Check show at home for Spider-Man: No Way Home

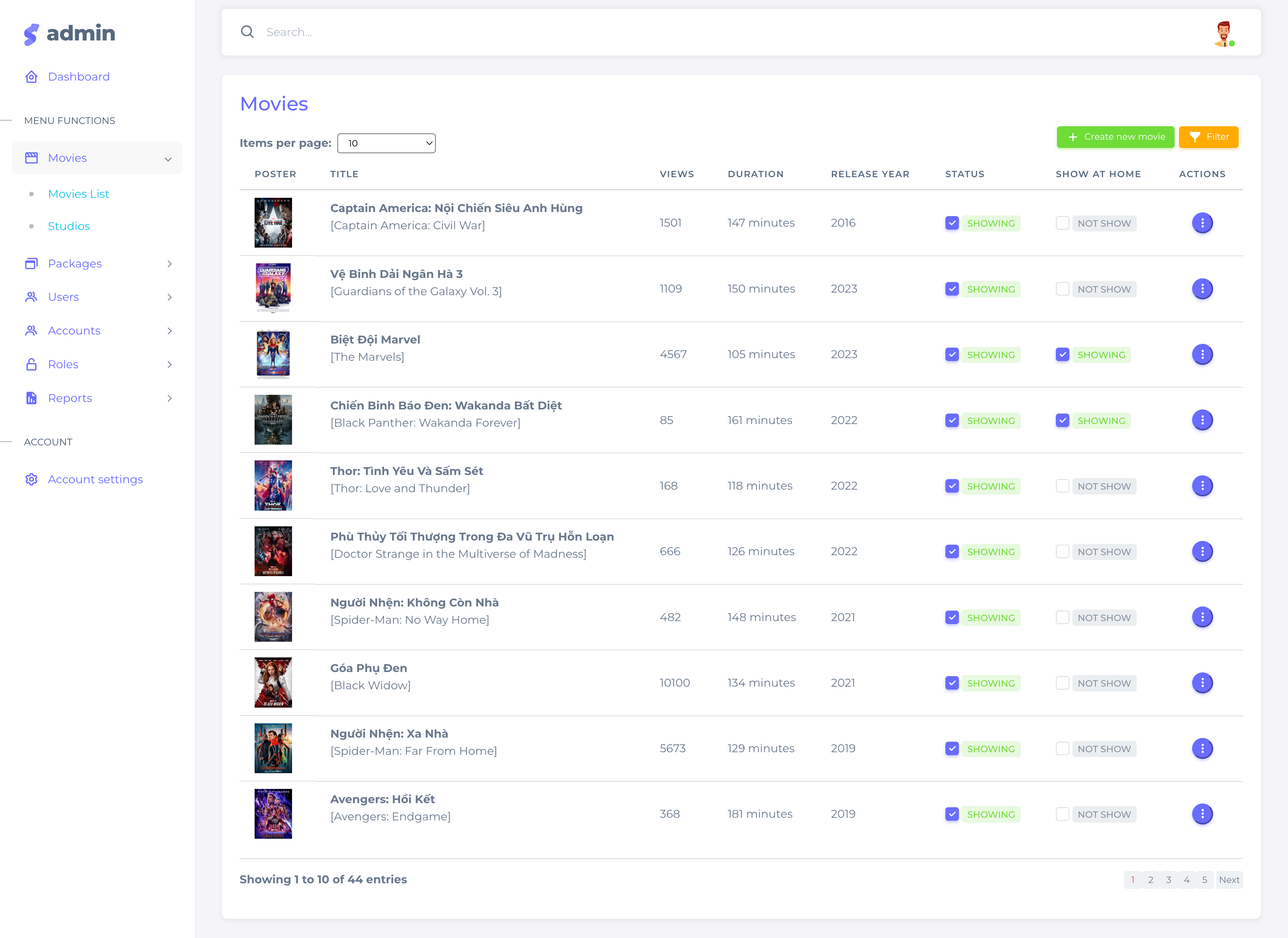click(x=1062, y=617)
